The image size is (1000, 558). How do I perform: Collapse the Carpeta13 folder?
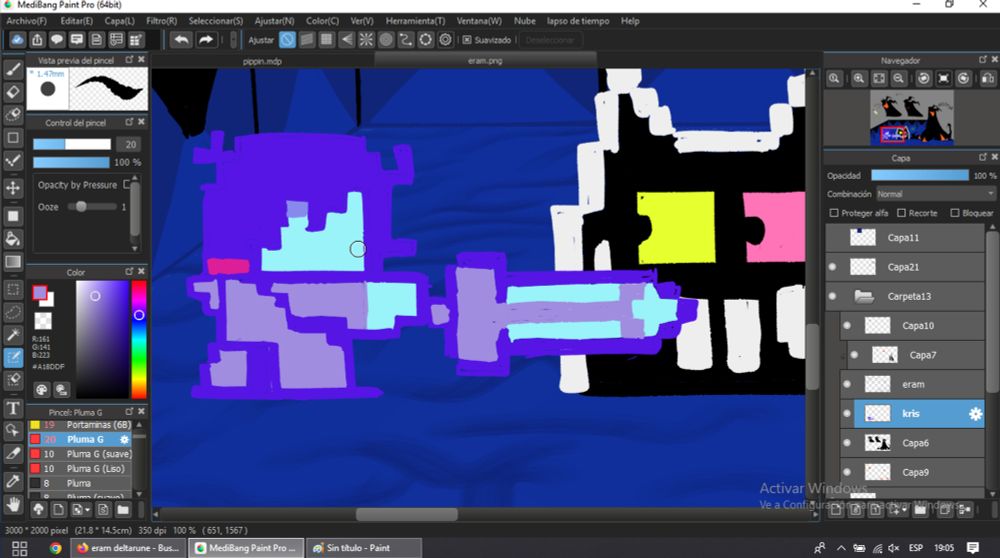tap(864, 297)
